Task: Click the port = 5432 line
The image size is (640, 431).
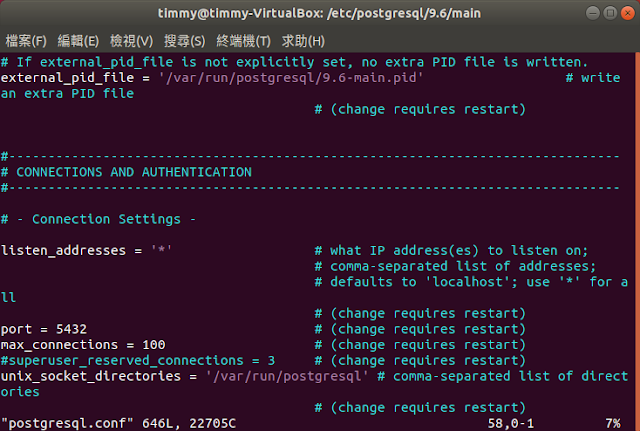Action: tap(44, 329)
